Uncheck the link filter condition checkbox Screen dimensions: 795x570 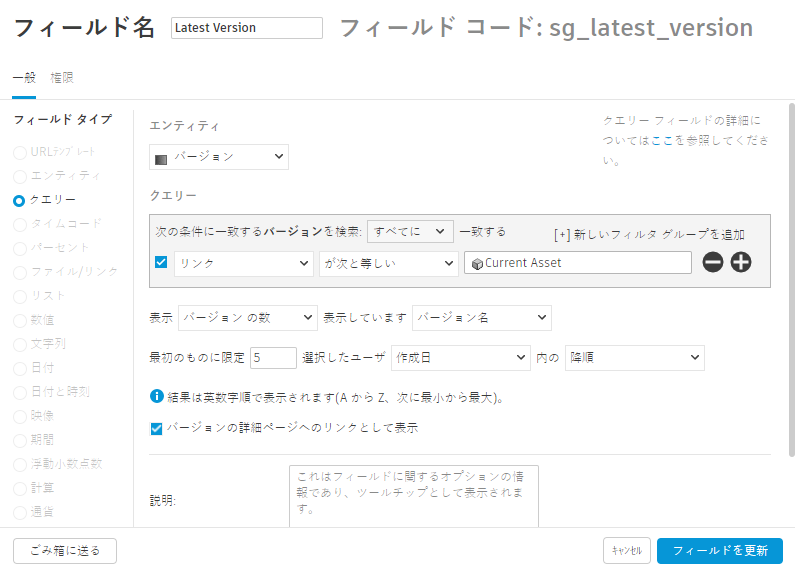click(161, 263)
